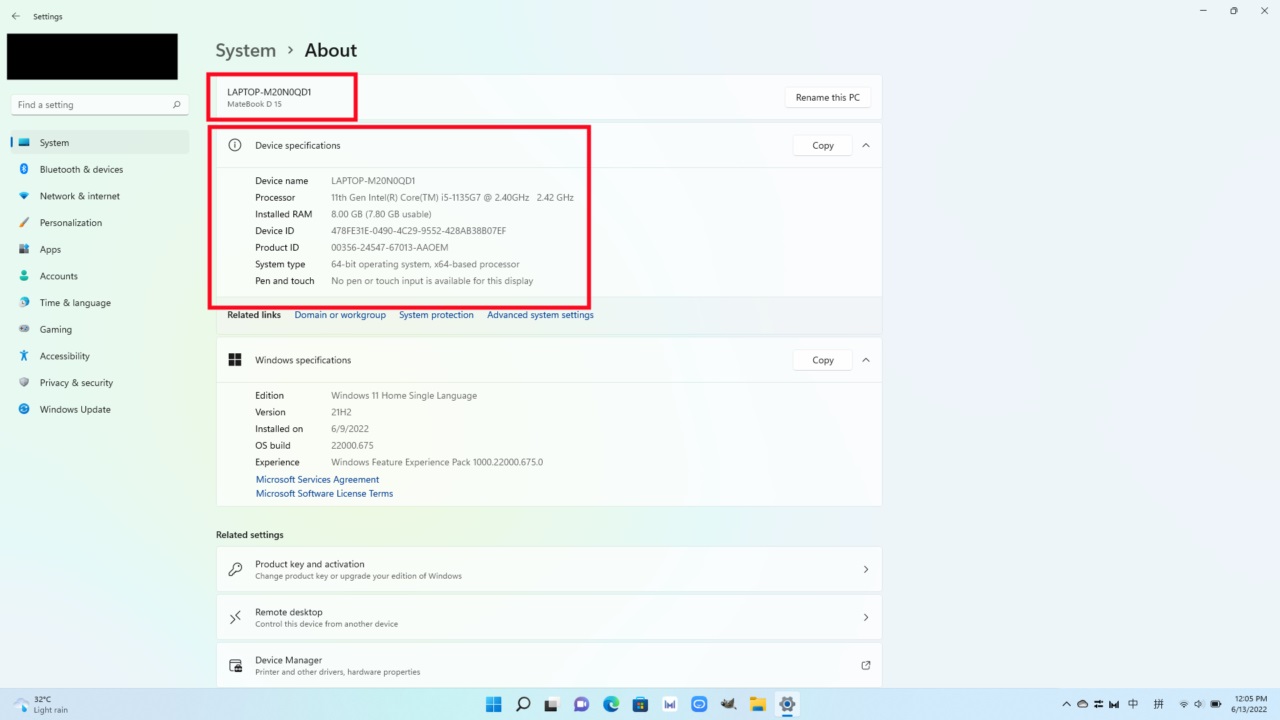Image resolution: width=1280 pixels, height=720 pixels.
Task: Open Gaming settings
Action: [x=99, y=329]
